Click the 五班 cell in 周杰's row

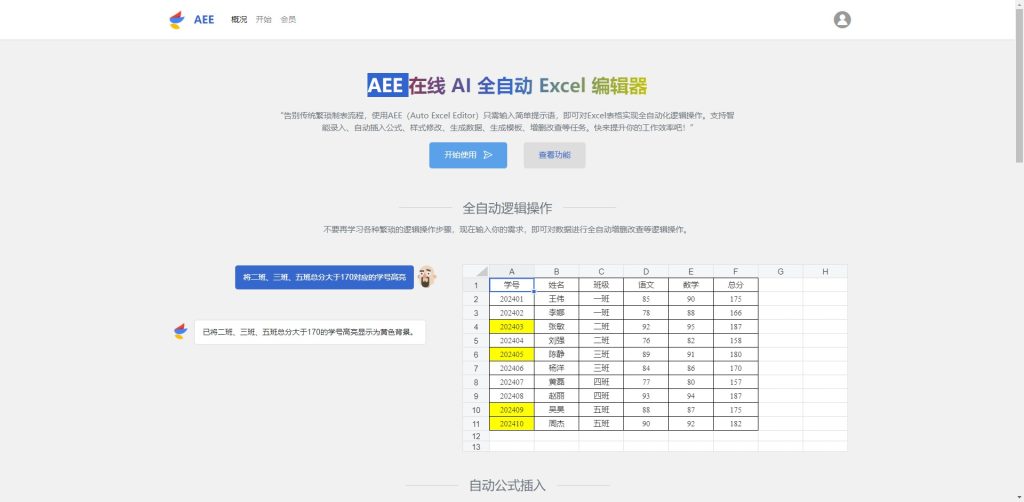click(601, 424)
